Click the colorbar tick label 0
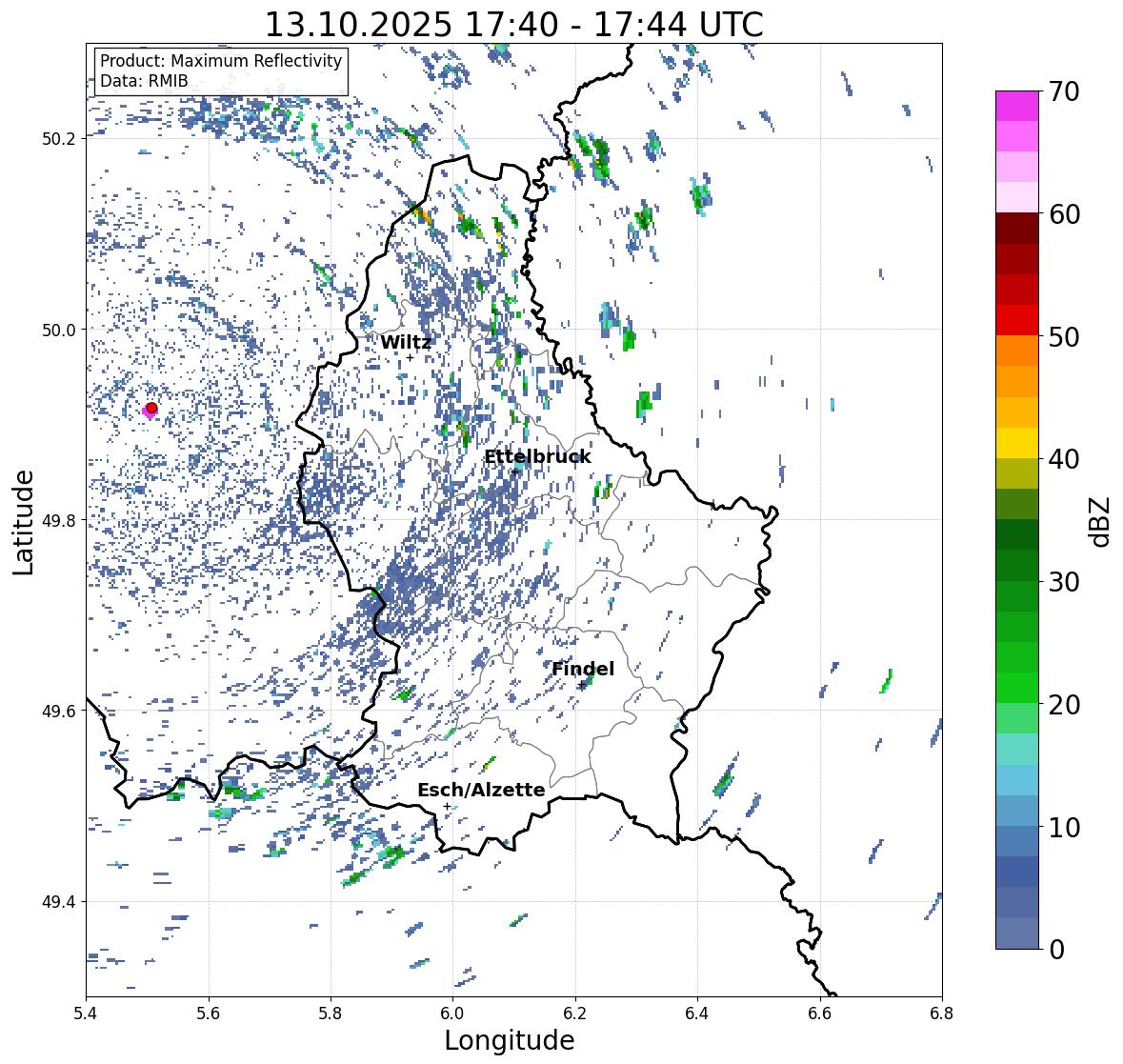The width and height of the screenshot is (1123, 1064). click(1056, 950)
